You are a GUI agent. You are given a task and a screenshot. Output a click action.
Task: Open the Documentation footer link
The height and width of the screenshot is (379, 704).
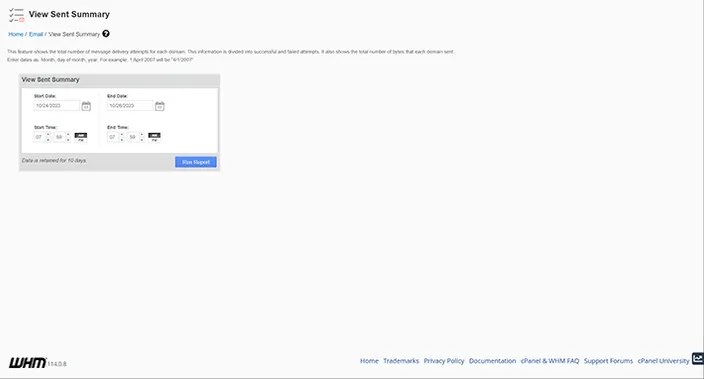point(493,361)
